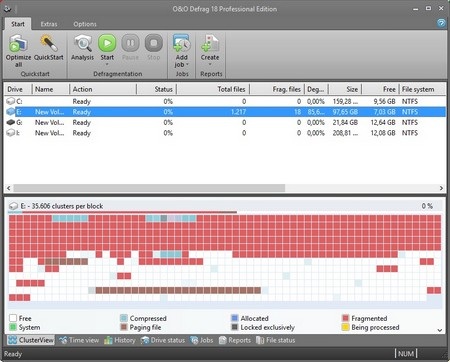Click the blue Allocated legend swatch
Image resolution: width=450 pixels, height=362 pixels.
pyautogui.click(x=235, y=318)
